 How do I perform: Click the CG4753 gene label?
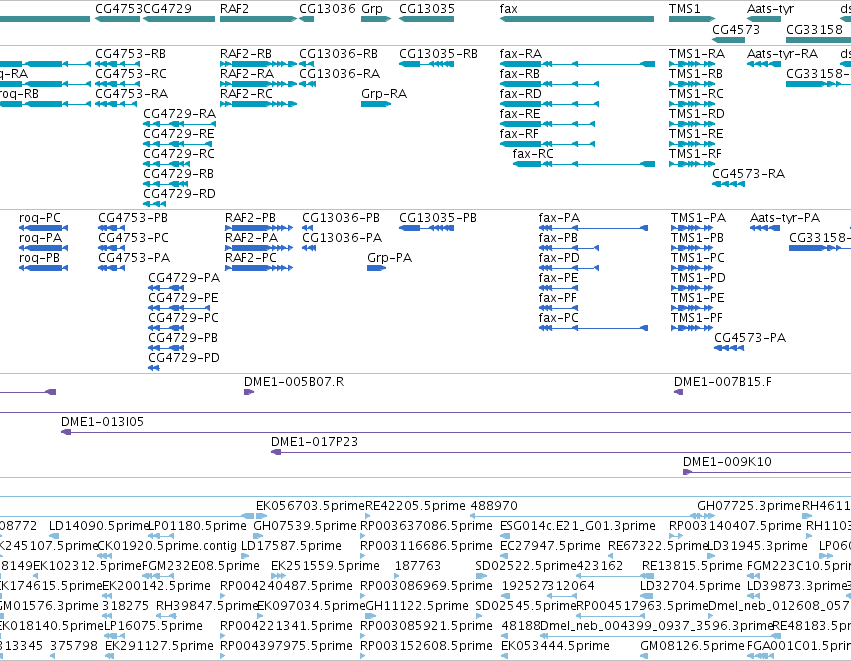click(119, 9)
